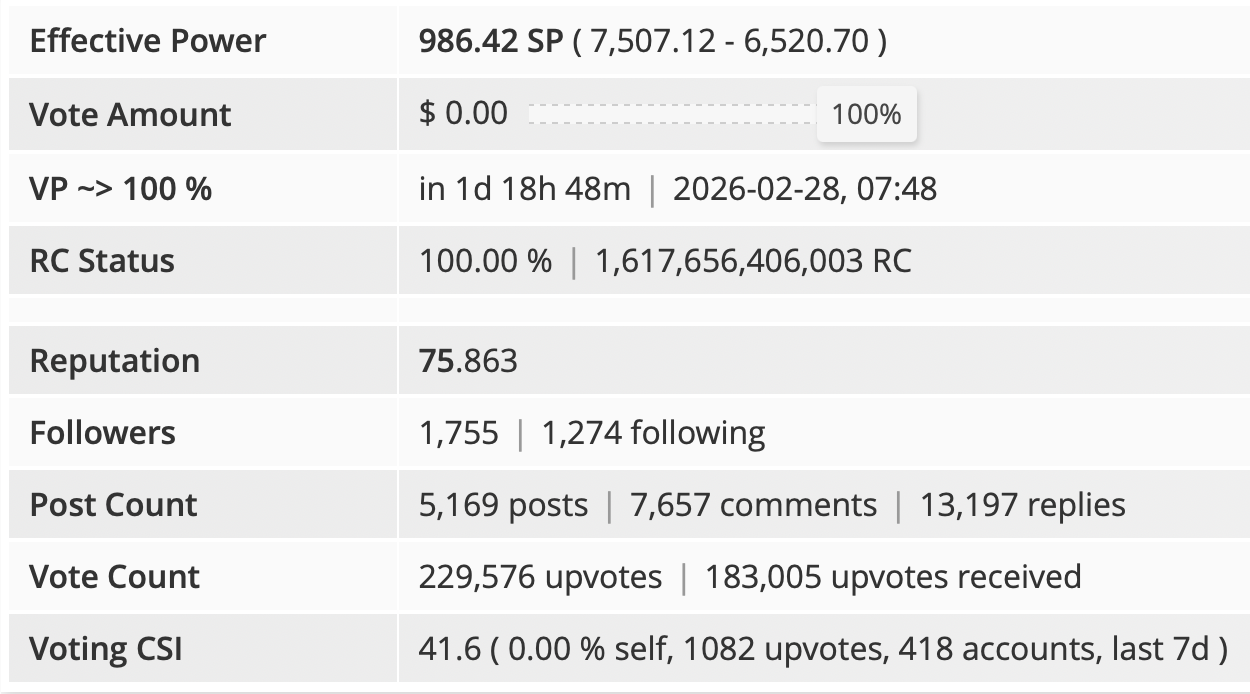The image size is (1250, 694).
Task: Click the 7,657 comments count
Action: 753,505
